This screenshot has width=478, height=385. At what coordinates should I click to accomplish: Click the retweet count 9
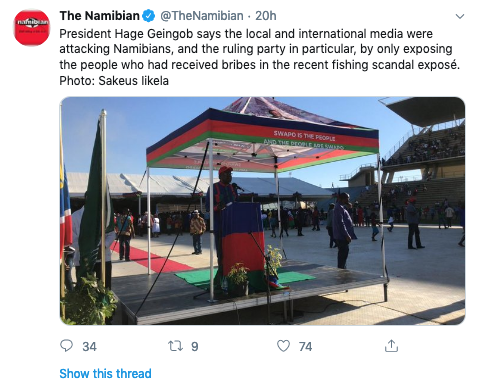tap(195, 347)
